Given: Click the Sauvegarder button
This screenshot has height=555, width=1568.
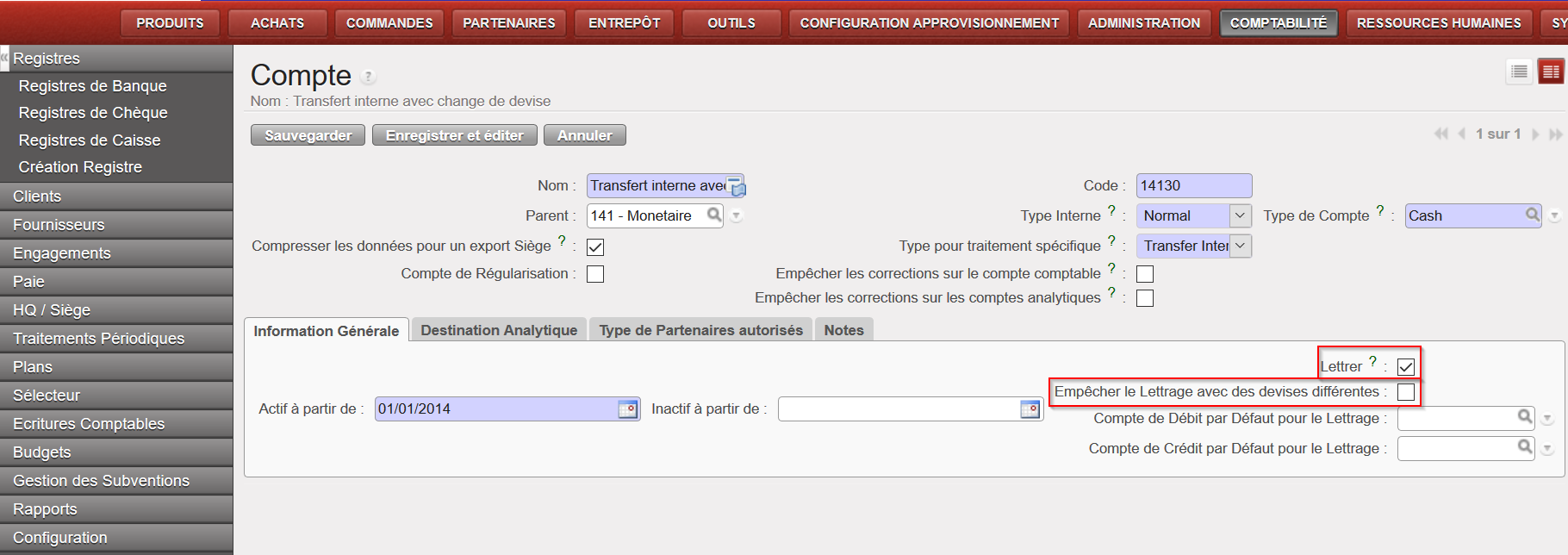Looking at the screenshot, I should point(308,135).
